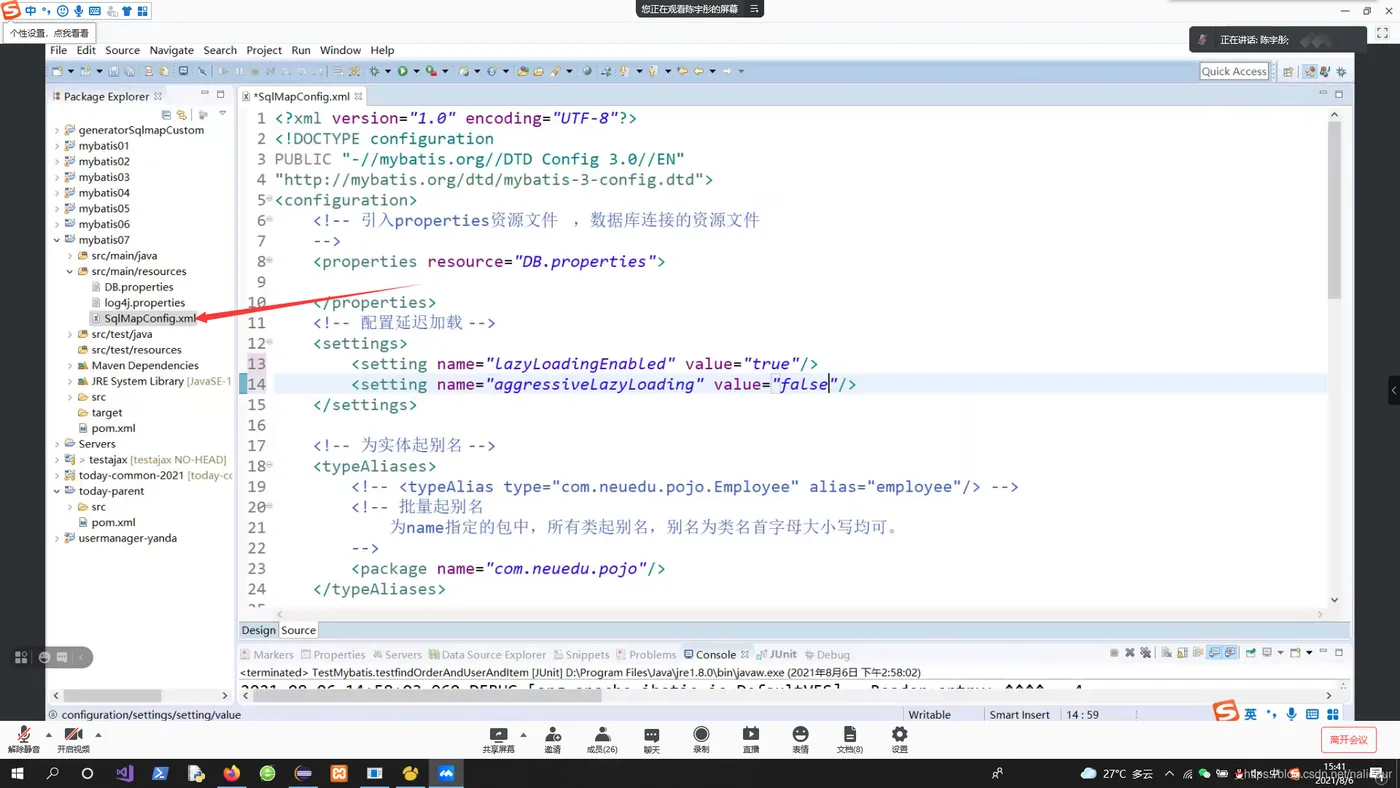Click the Record button in the meeting bar
The height and width of the screenshot is (788, 1400).
pyautogui.click(x=701, y=739)
